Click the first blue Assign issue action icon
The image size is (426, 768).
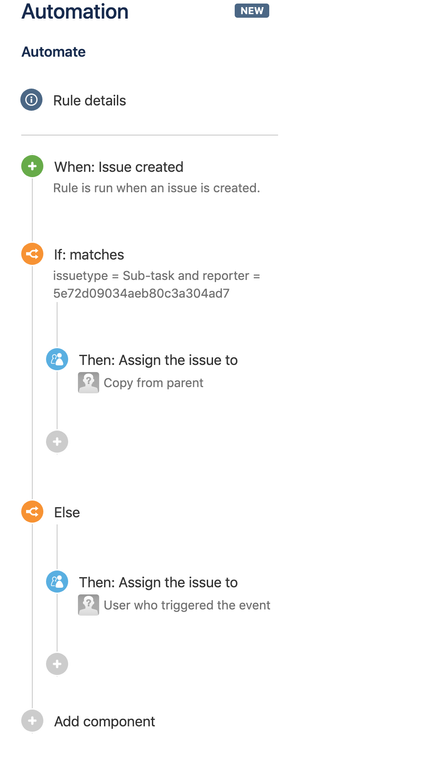pos(57,360)
